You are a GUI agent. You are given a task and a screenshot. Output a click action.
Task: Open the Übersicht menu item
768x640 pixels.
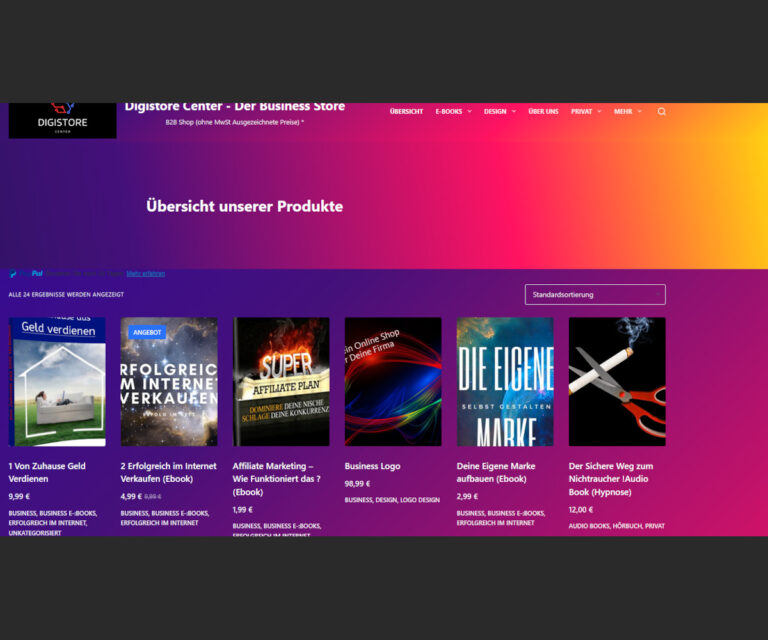click(x=406, y=112)
